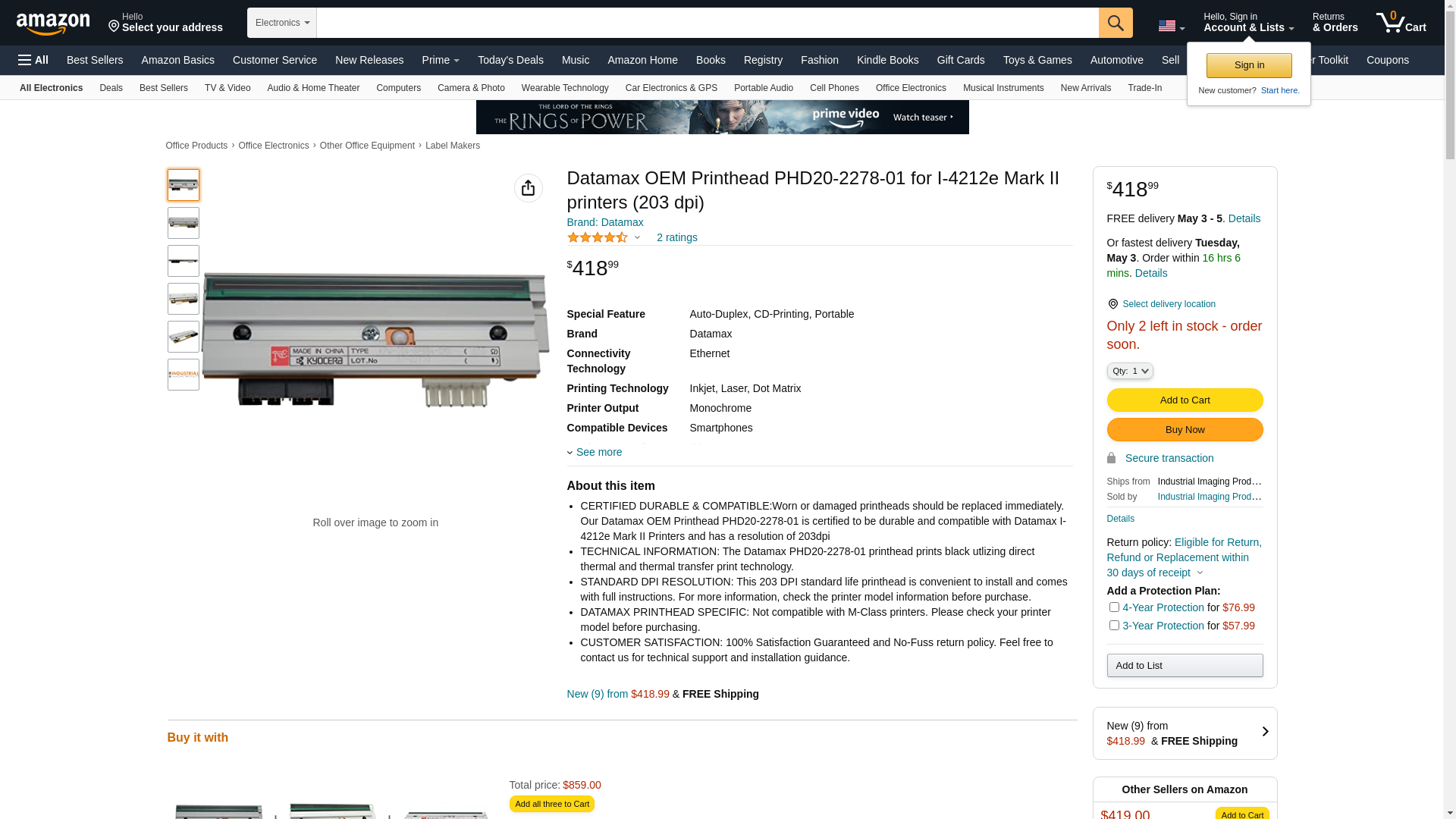Screen dimensions: 1456x819
Task: Click the magnifying glass search button
Action: tap(1116, 23)
